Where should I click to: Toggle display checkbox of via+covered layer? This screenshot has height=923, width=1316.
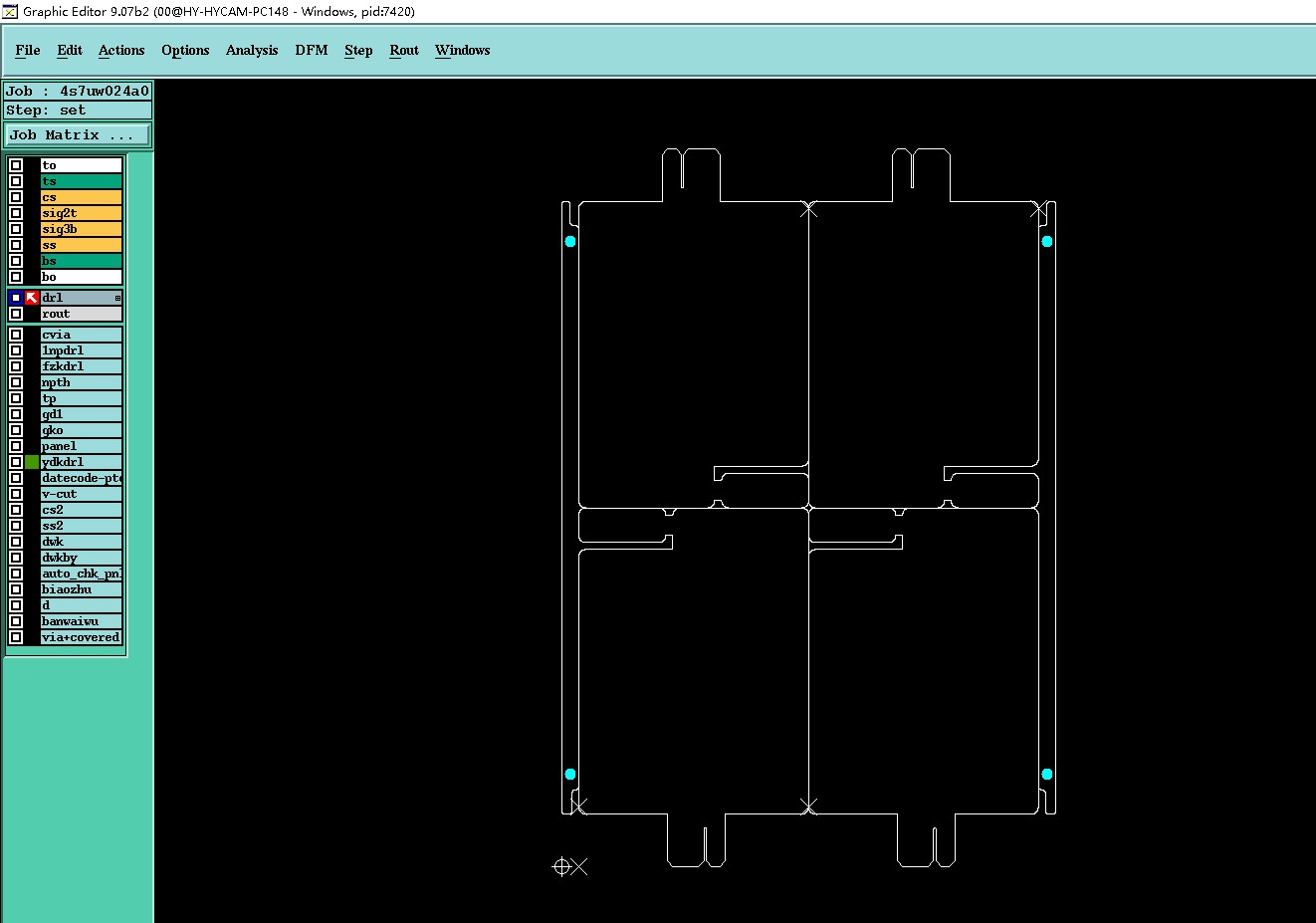point(16,637)
